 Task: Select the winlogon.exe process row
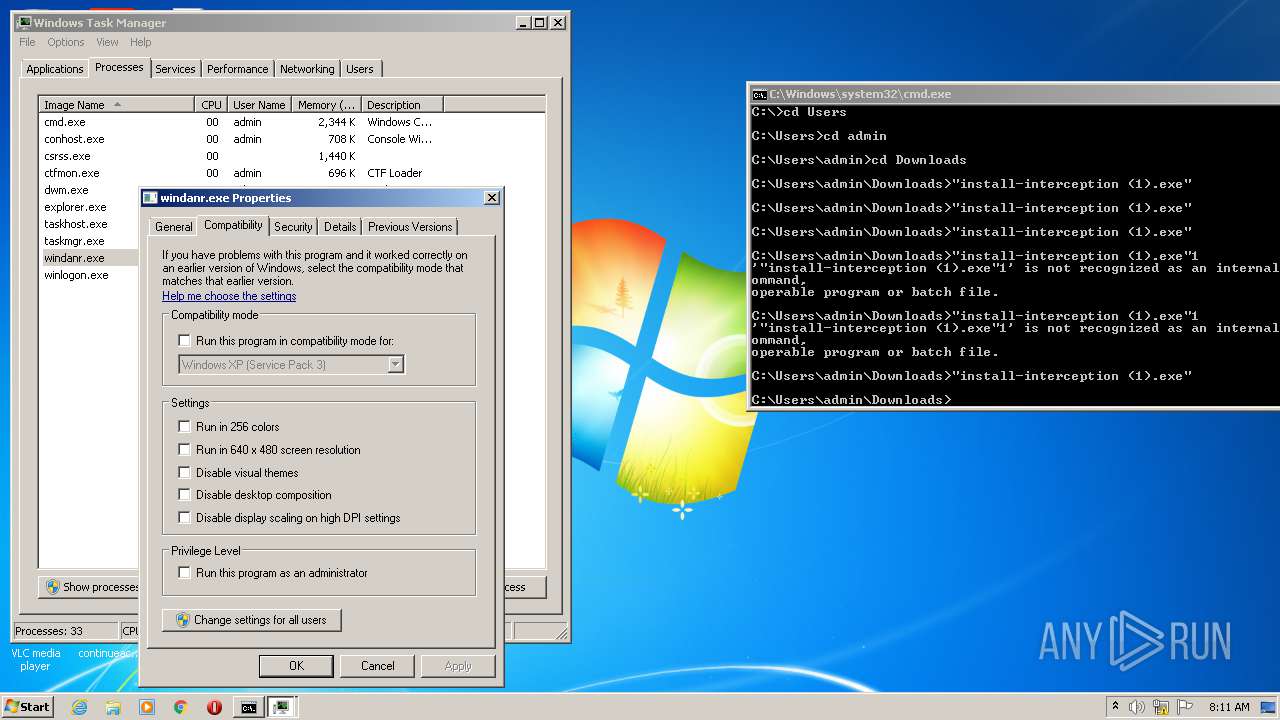tap(89, 275)
